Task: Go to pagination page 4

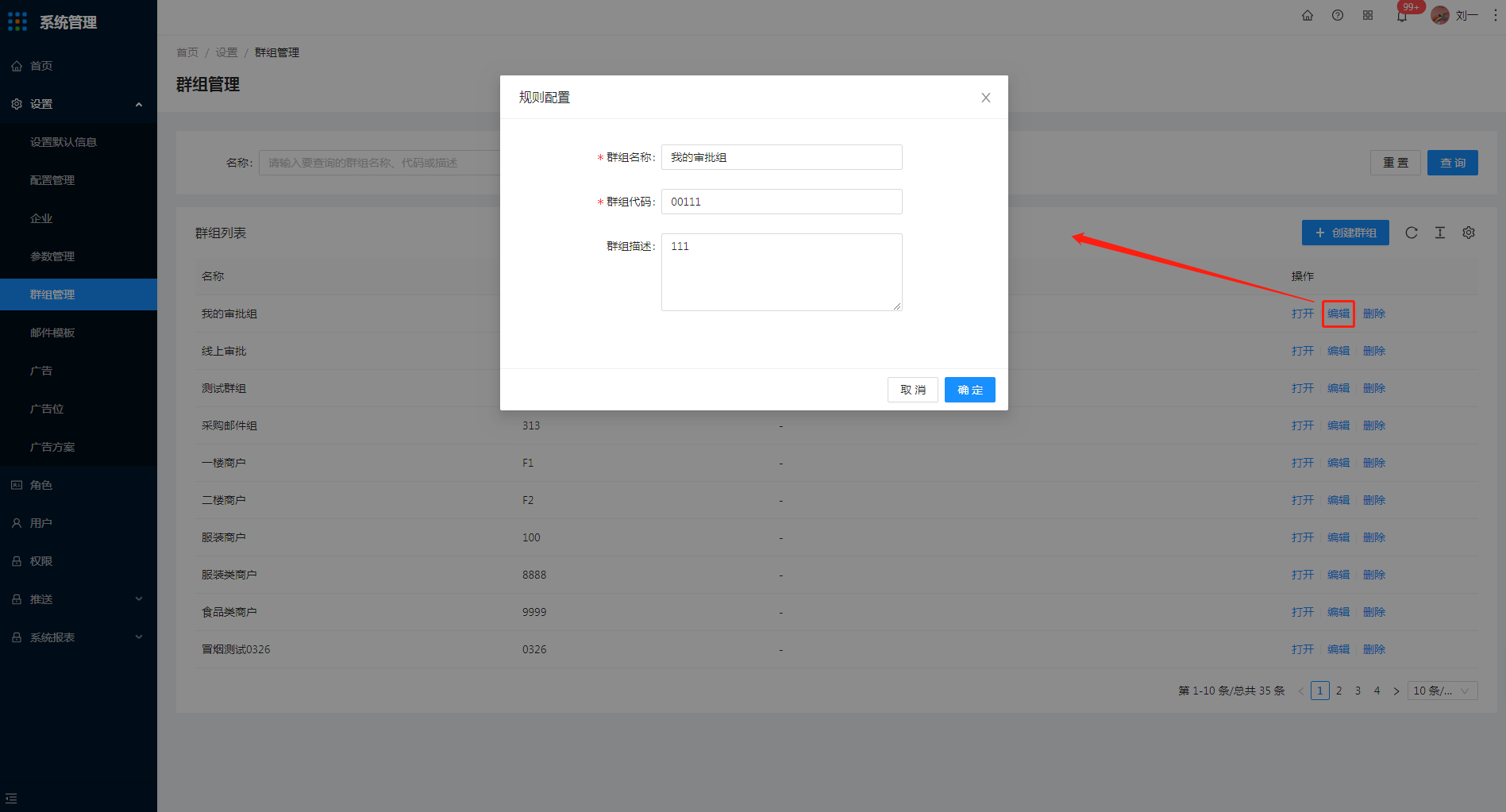Action: [1377, 691]
